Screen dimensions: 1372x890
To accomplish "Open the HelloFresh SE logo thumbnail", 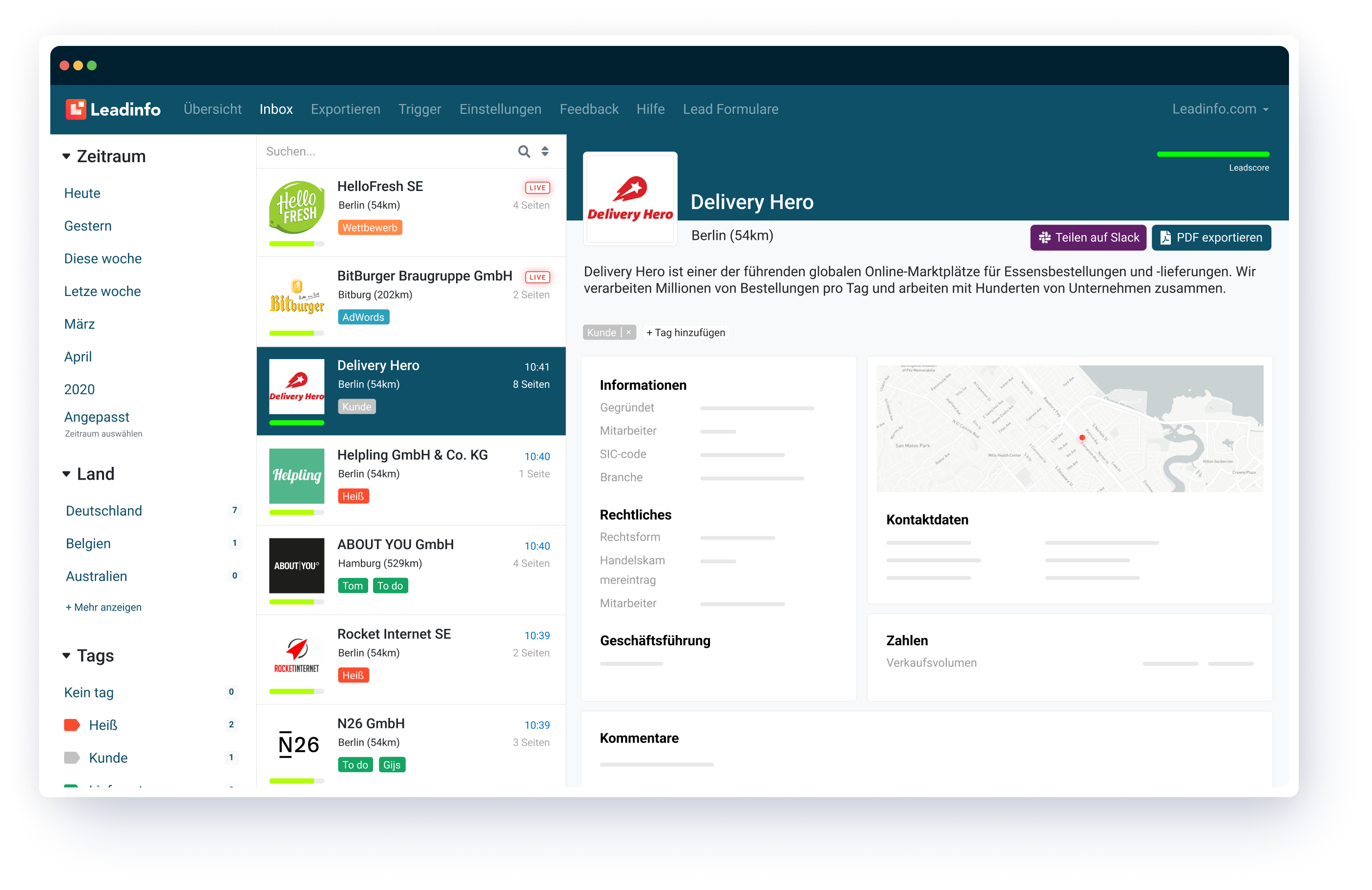I will (x=296, y=207).
